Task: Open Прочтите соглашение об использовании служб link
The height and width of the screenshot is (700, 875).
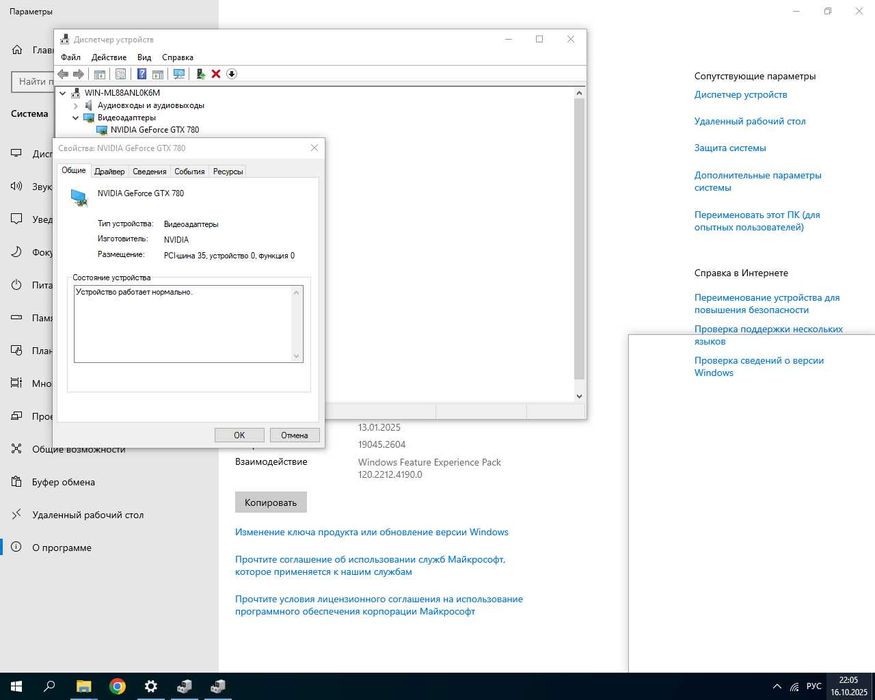Action: tap(370, 565)
